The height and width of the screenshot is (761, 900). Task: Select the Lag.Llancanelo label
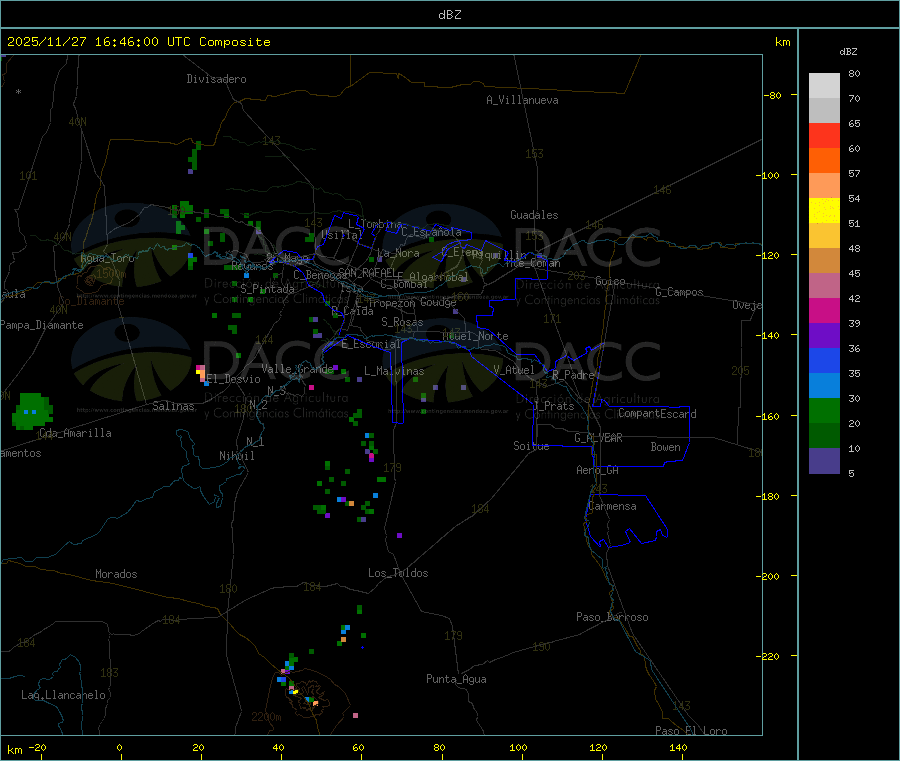pos(63,695)
